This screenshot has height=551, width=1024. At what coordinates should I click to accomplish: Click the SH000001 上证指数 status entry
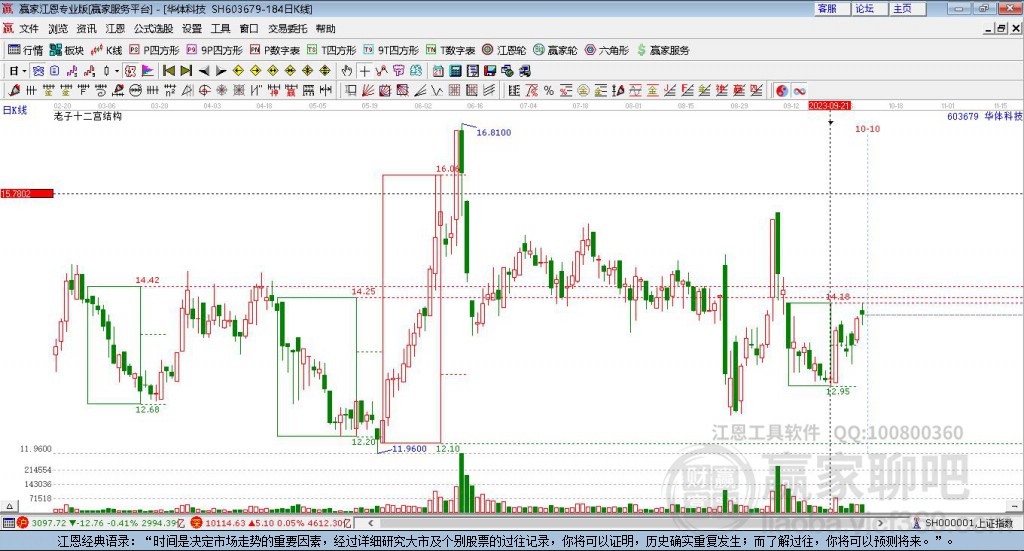(965, 523)
